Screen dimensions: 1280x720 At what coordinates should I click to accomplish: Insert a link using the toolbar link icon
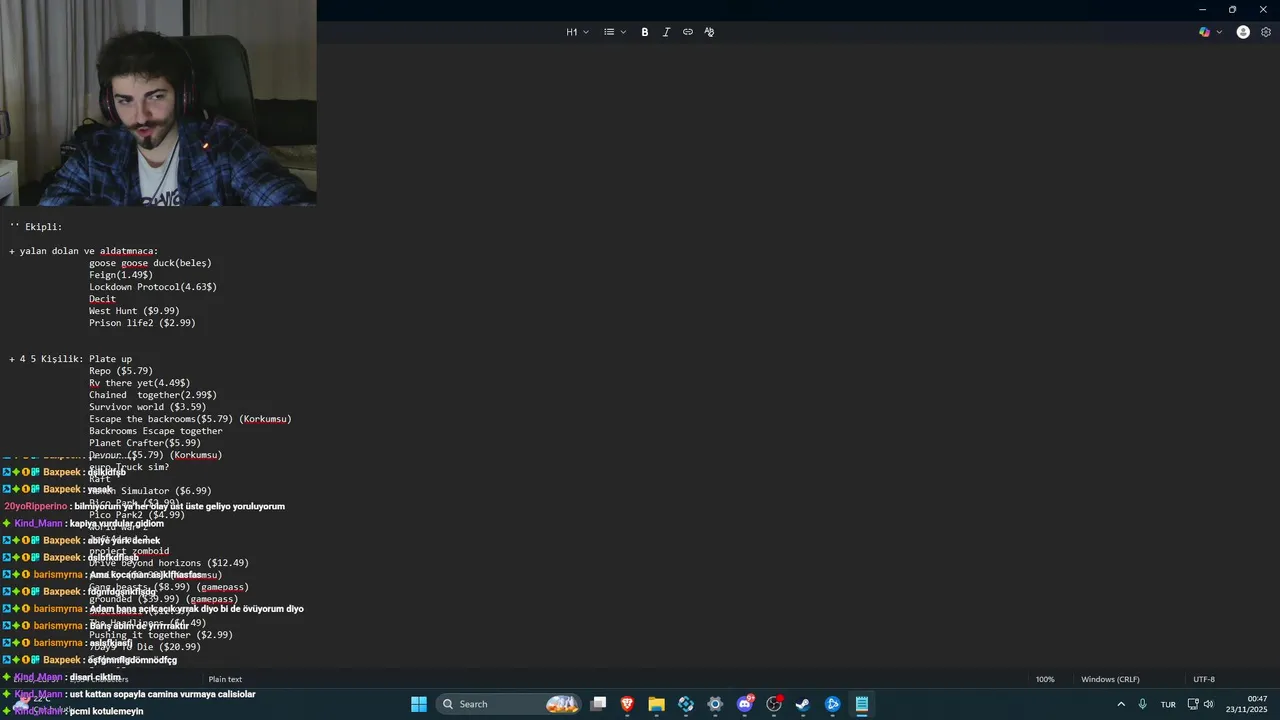point(688,32)
